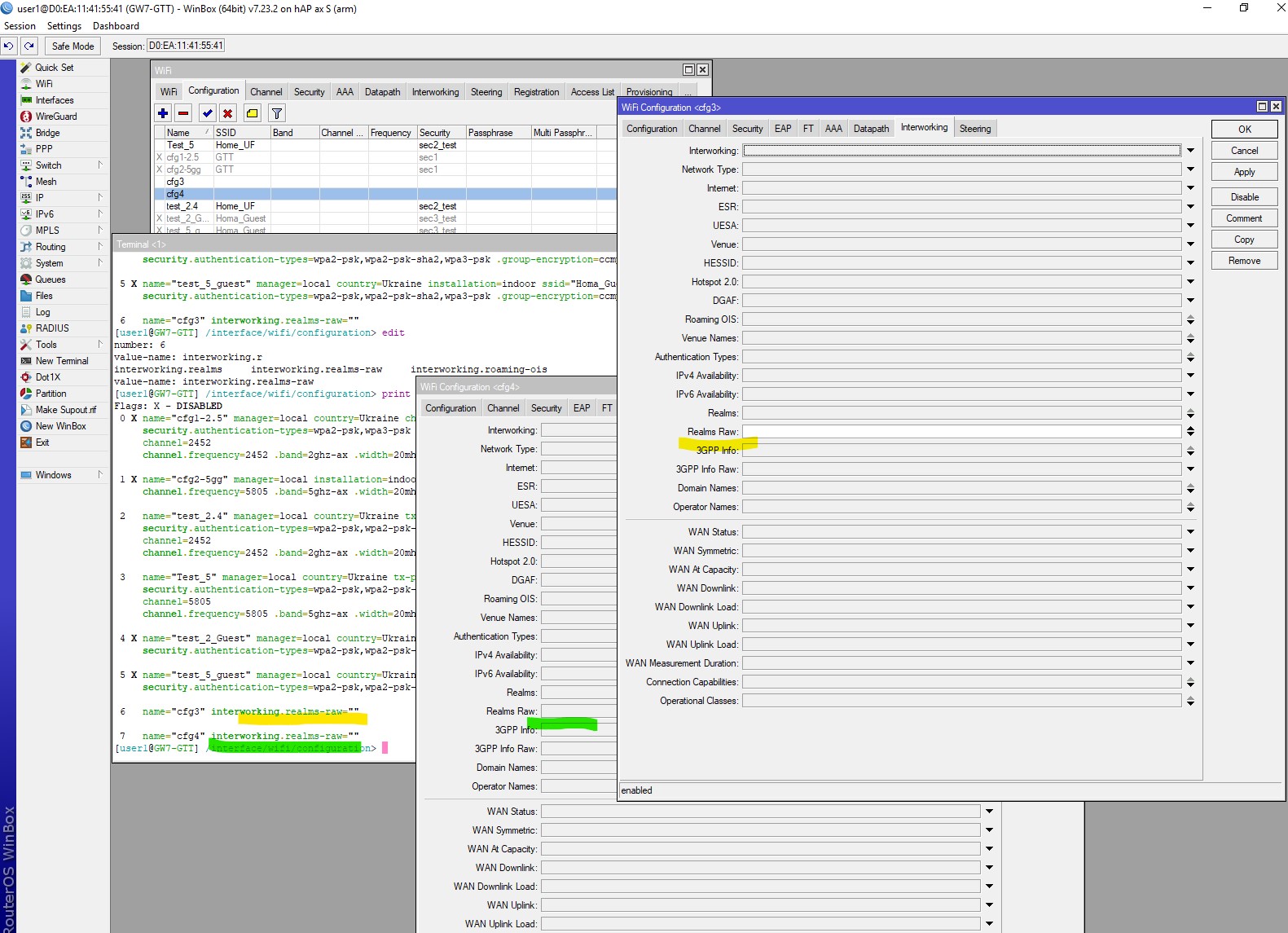Viewport: 1288px width, 933px height.
Task: Switch to Steering tab in cfg3 window
Action: tap(975, 129)
